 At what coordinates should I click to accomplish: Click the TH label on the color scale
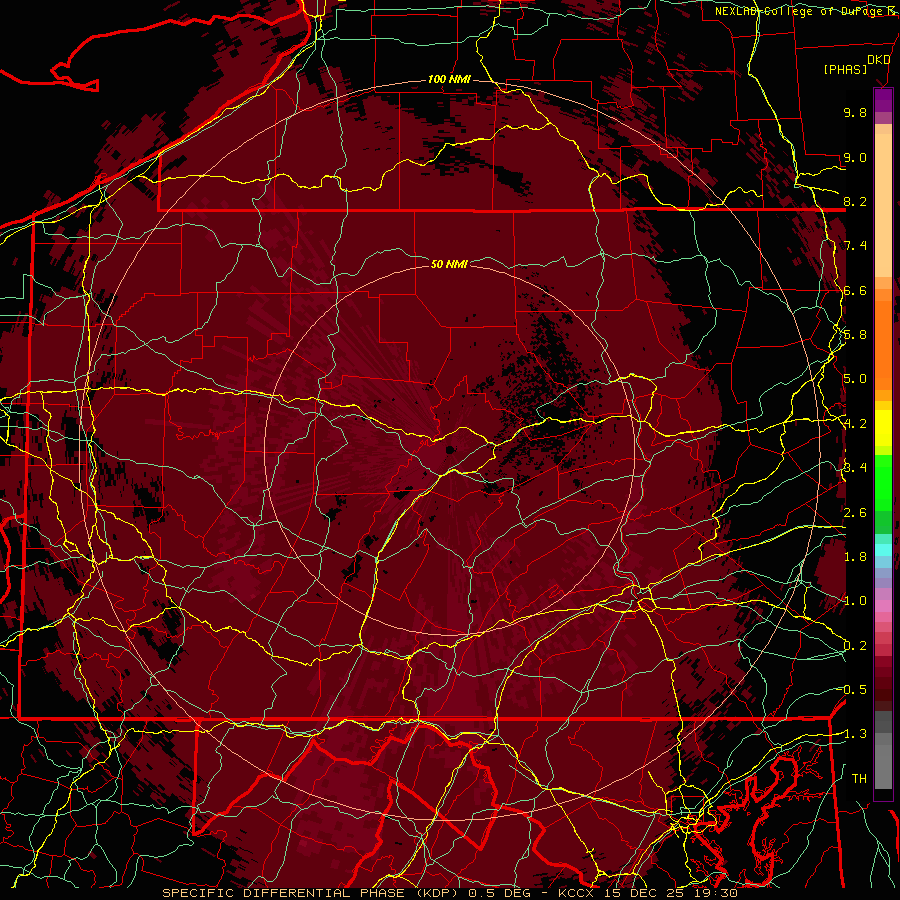[x=859, y=779]
